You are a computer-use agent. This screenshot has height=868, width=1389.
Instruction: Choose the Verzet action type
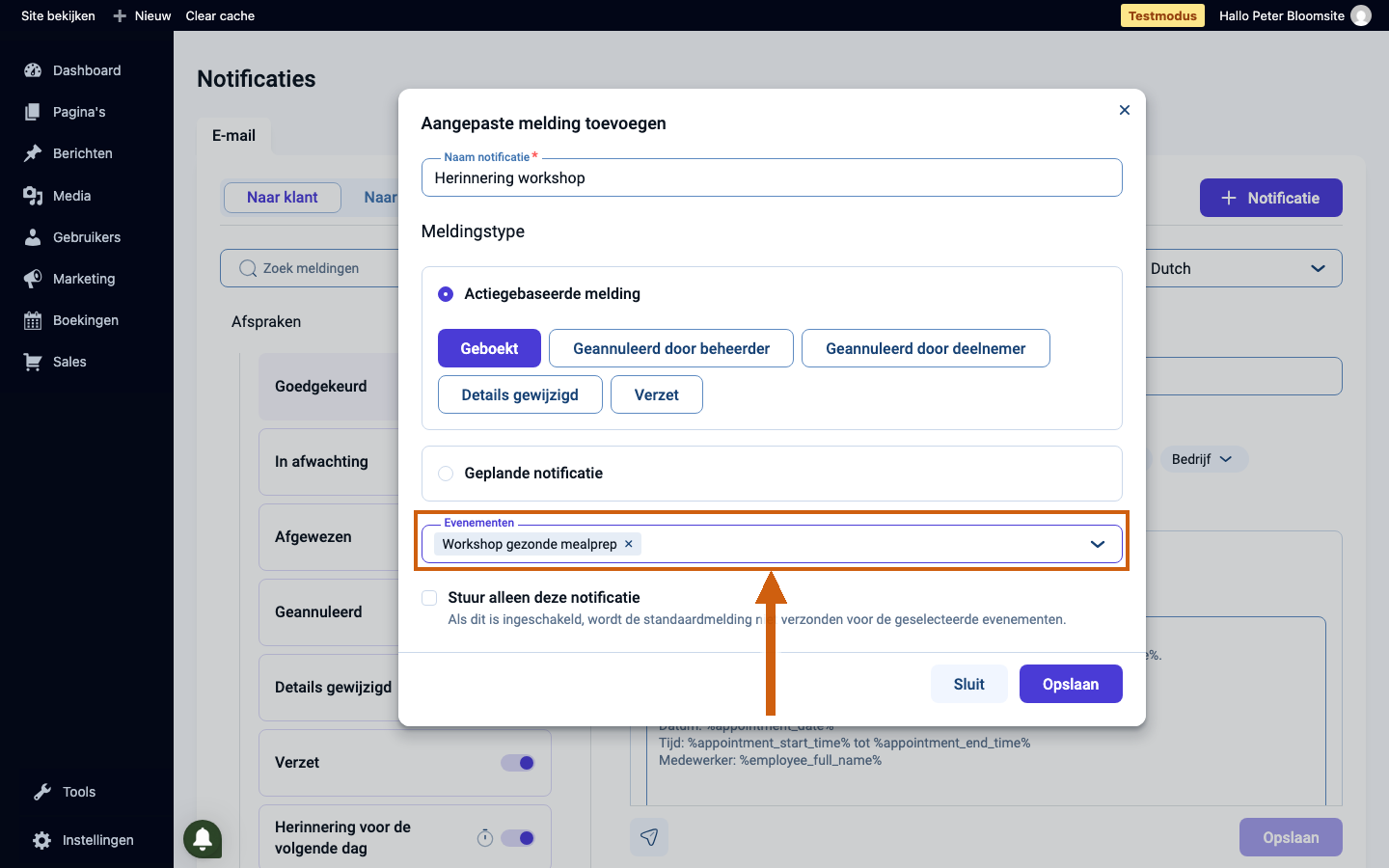(x=657, y=394)
